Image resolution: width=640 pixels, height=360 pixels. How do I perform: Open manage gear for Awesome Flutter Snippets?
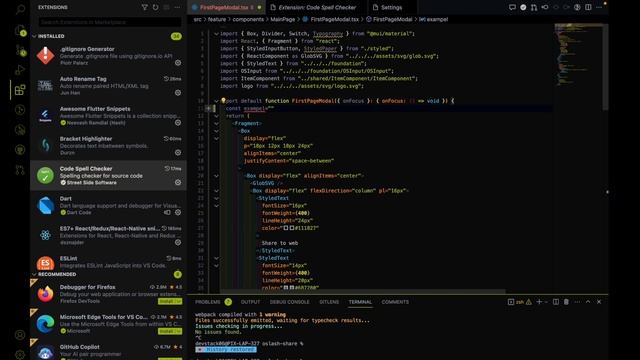[178, 122]
